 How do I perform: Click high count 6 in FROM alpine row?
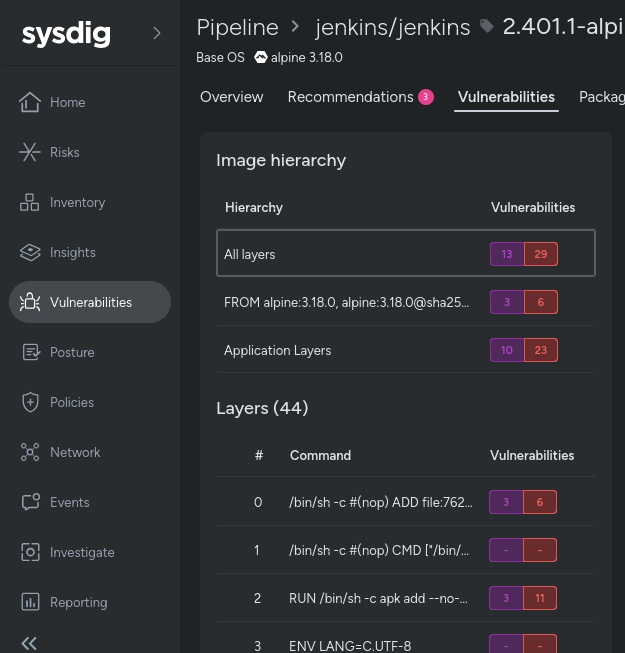click(541, 302)
